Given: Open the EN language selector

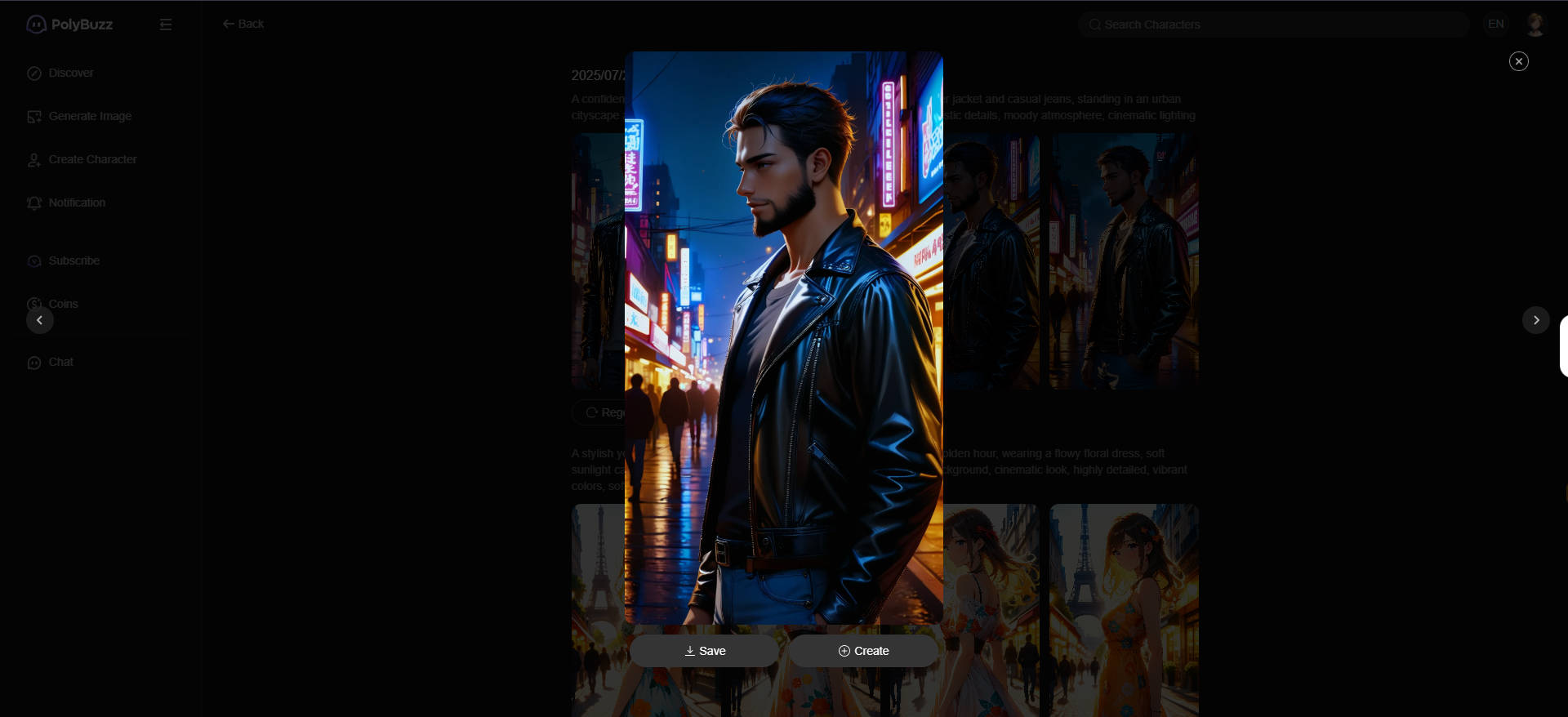Looking at the screenshot, I should coord(1496,24).
